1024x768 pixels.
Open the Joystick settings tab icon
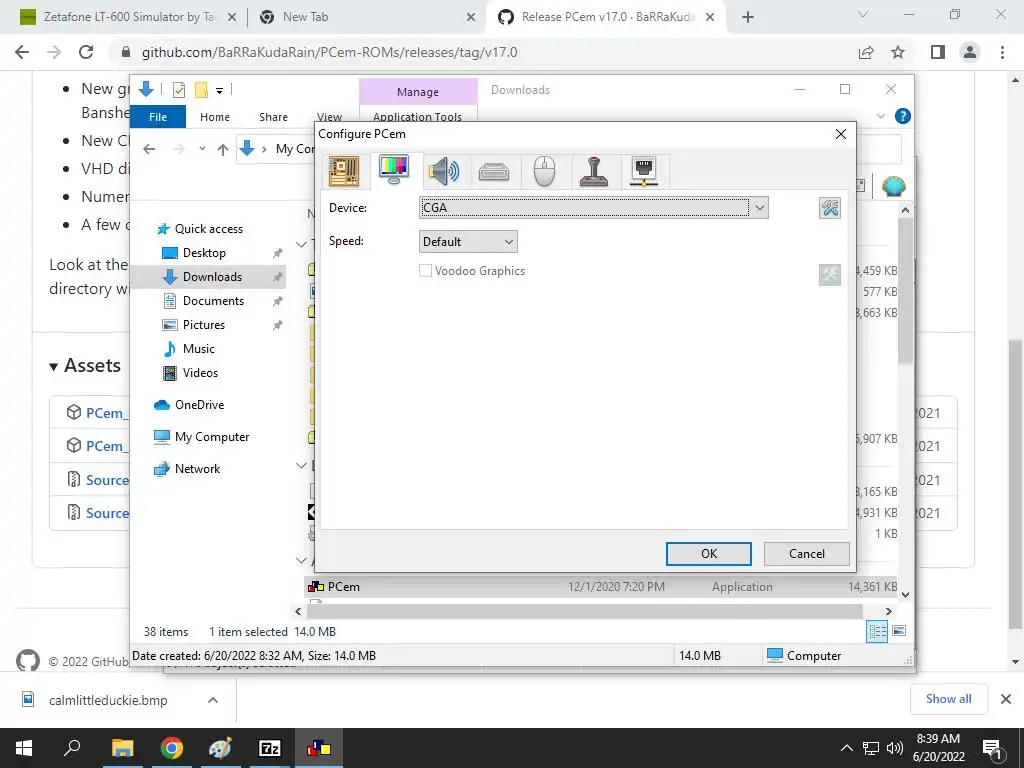(594, 172)
